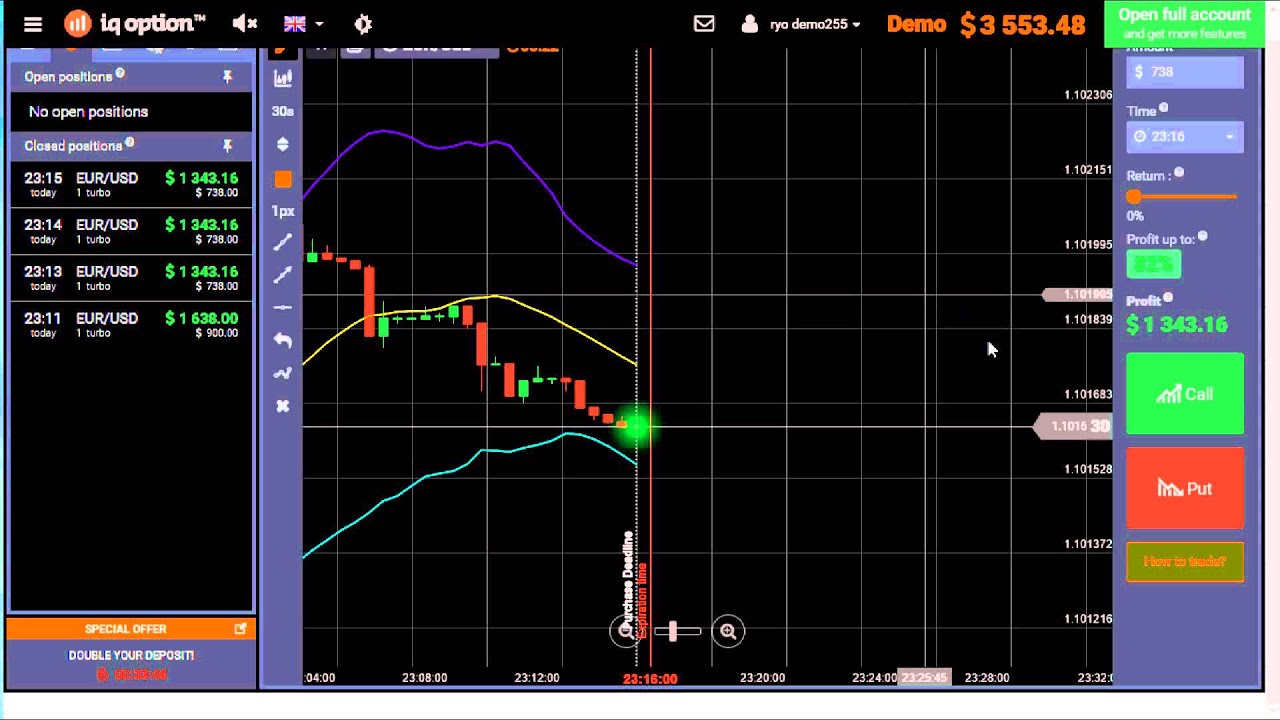
Task: Click the chart zoom slider handle
Action: [673, 631]
